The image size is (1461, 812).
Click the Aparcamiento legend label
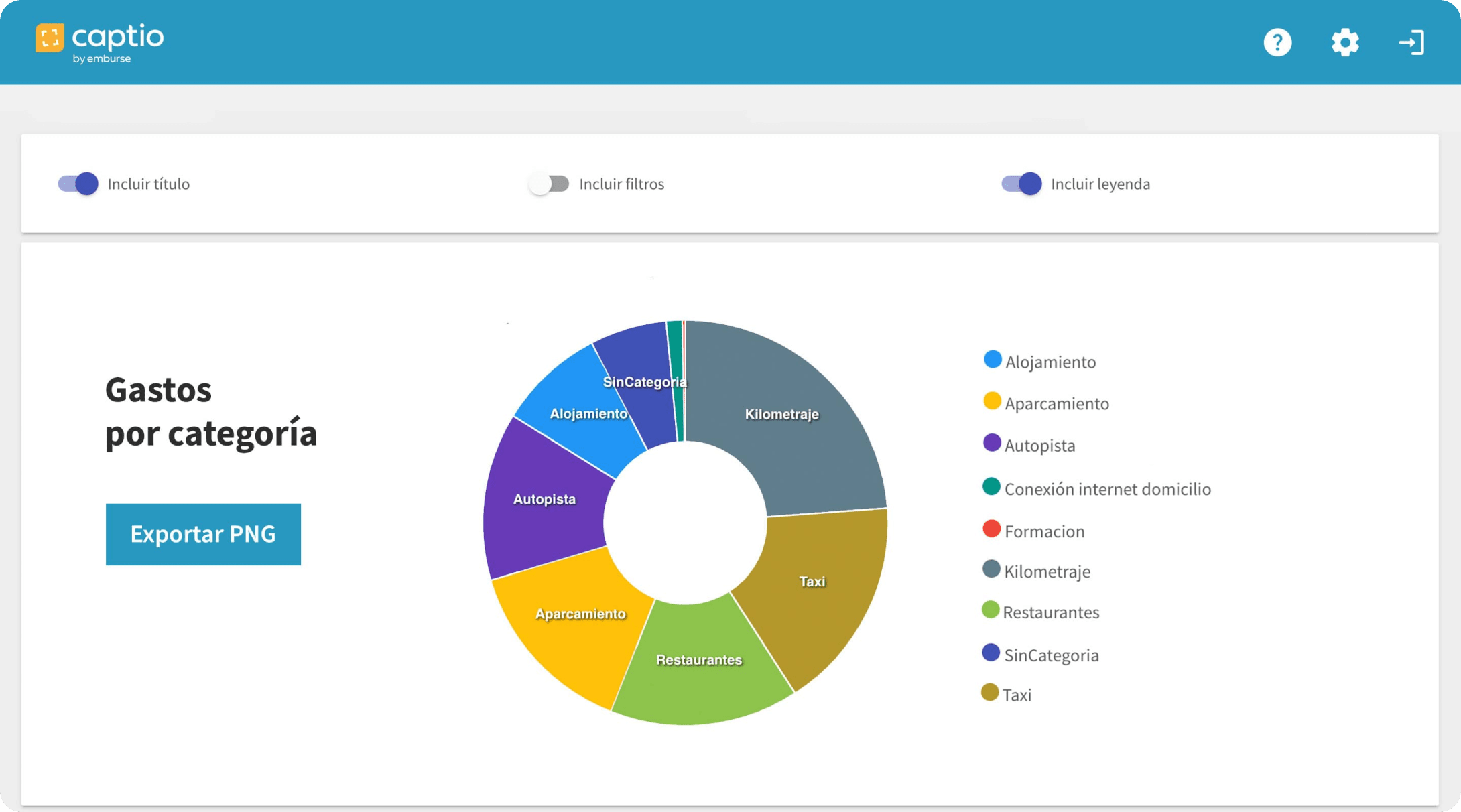1057,404
